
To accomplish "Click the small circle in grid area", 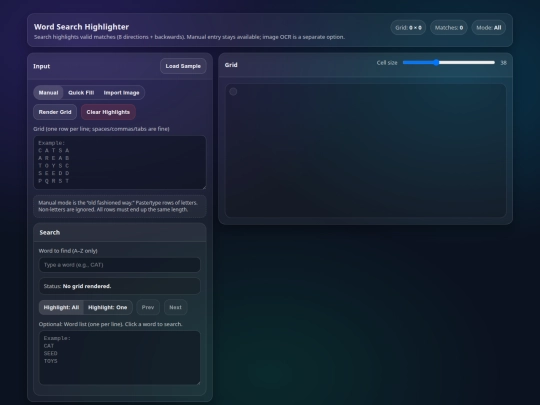I will (x=233, y=92).
